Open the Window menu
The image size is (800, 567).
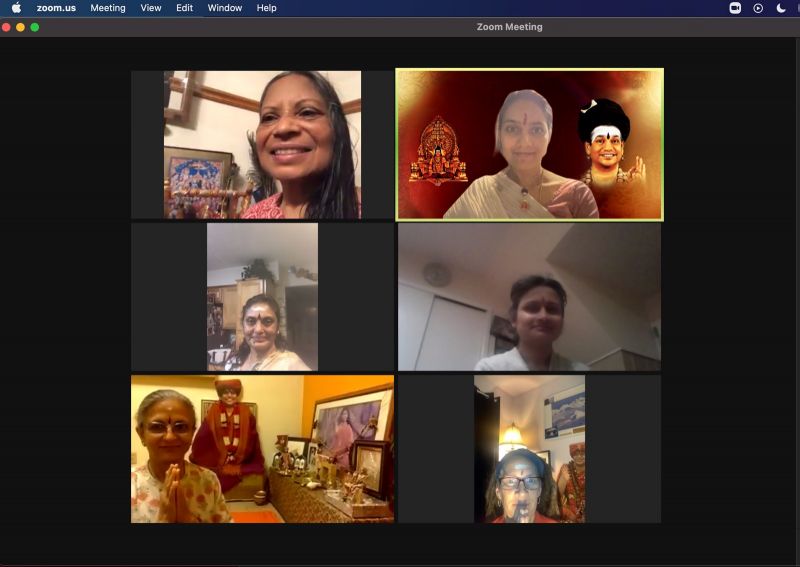pyautogui.click(x=225, y=8)
